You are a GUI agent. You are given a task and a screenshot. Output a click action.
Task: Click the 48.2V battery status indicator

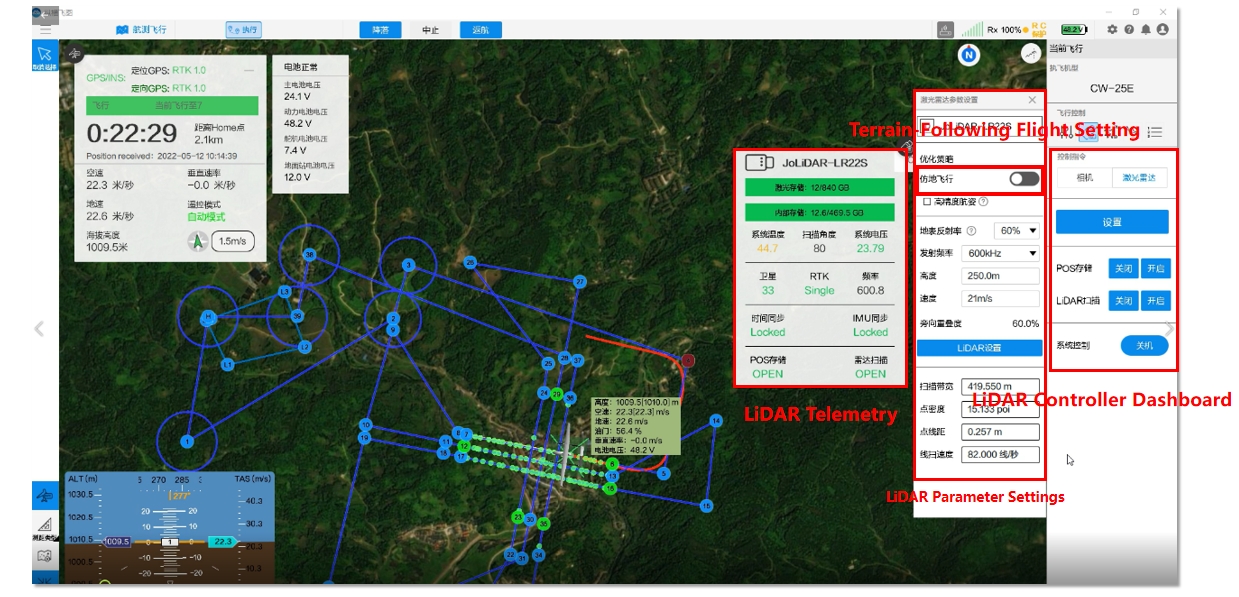point(1072,30)
